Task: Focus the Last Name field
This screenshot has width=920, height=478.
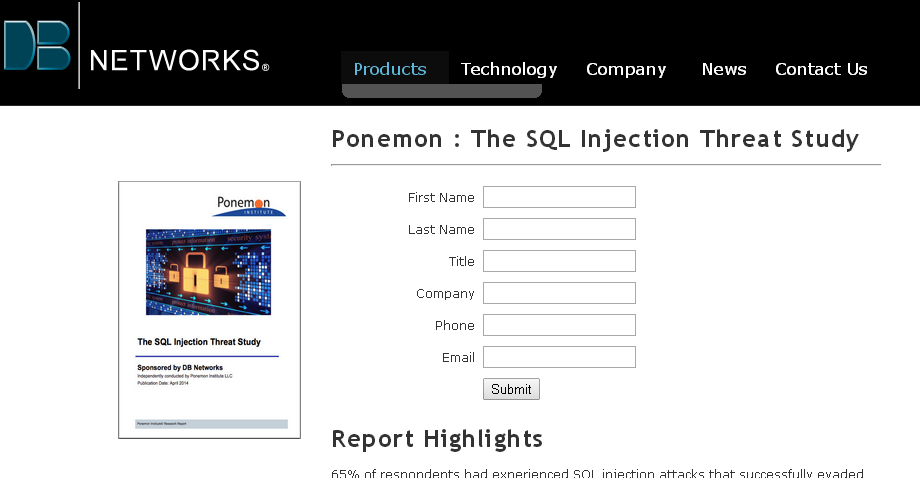Action: 559,229
